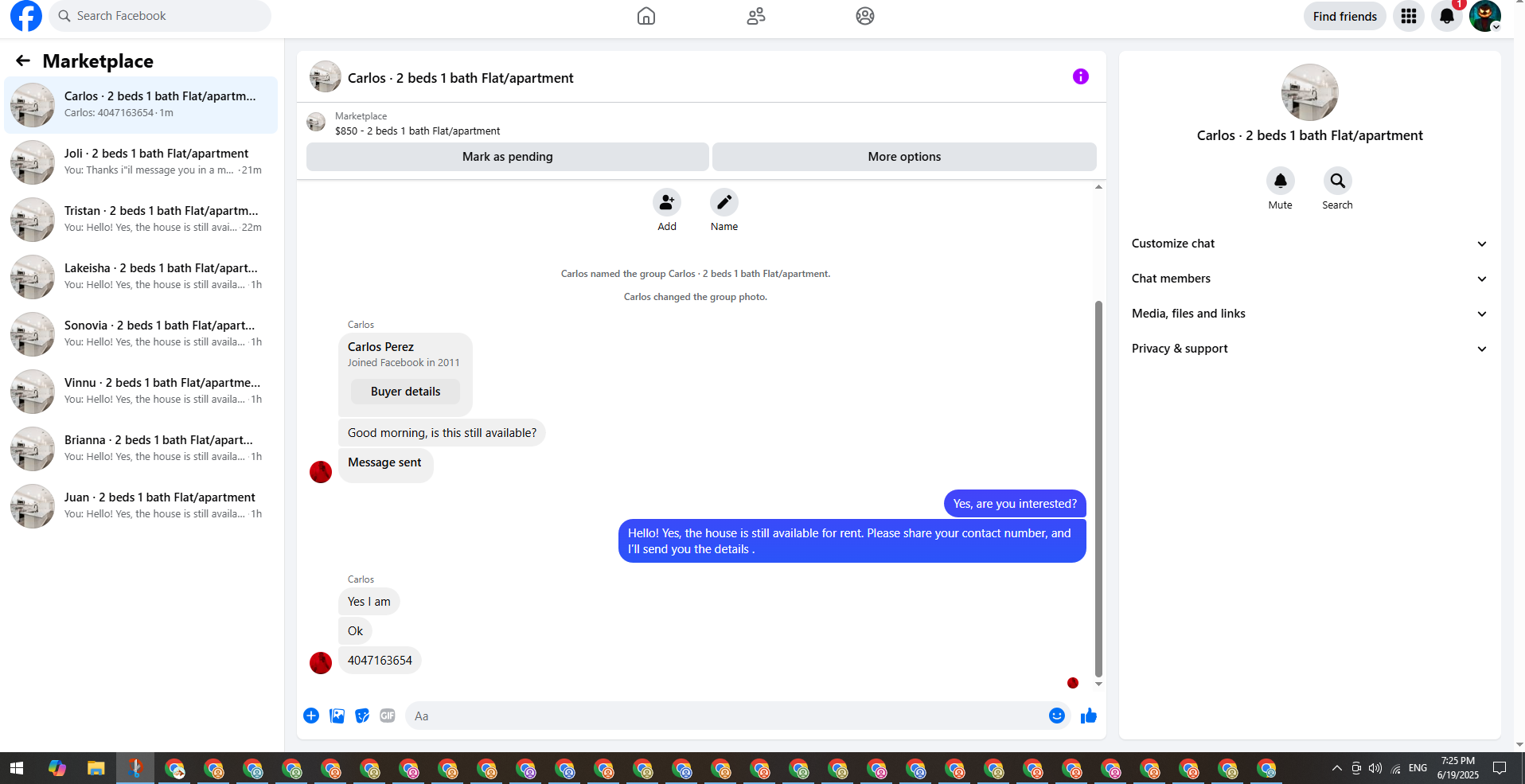Click the 'Message sent' bubble

click(385, 464)
